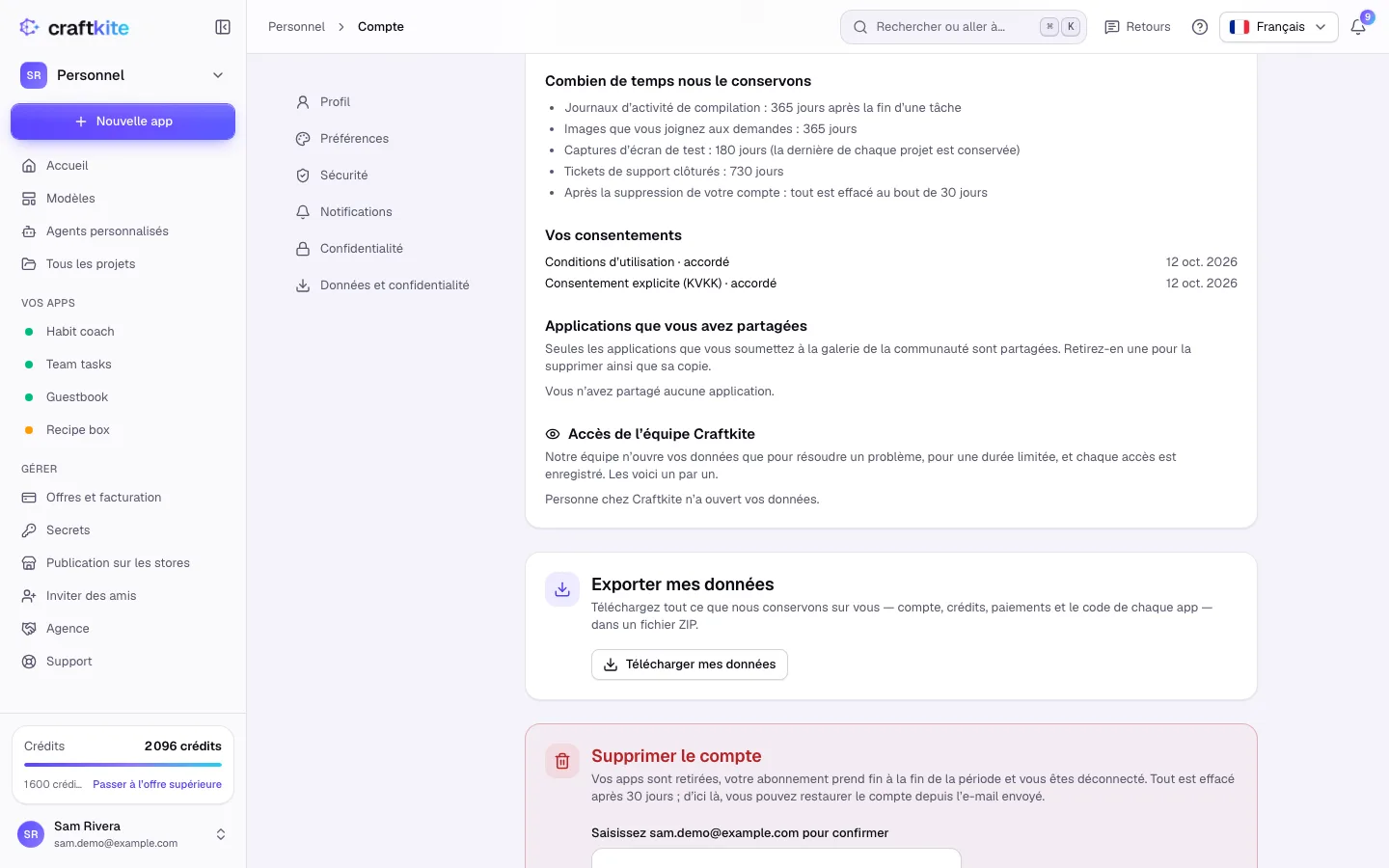
Task: Open the Français language selector
Action: coord(1278,27)
